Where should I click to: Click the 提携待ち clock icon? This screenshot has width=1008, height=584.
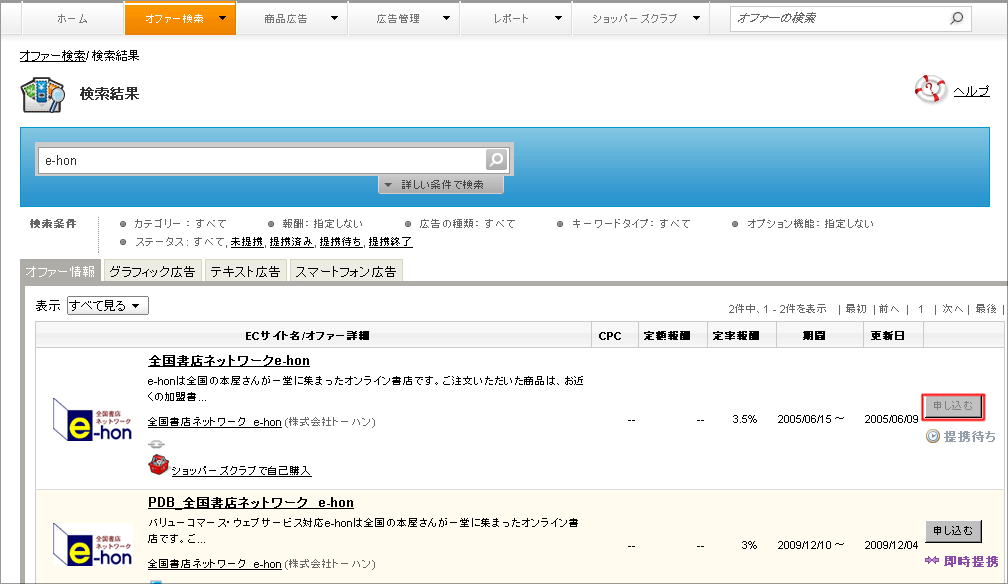933,437
